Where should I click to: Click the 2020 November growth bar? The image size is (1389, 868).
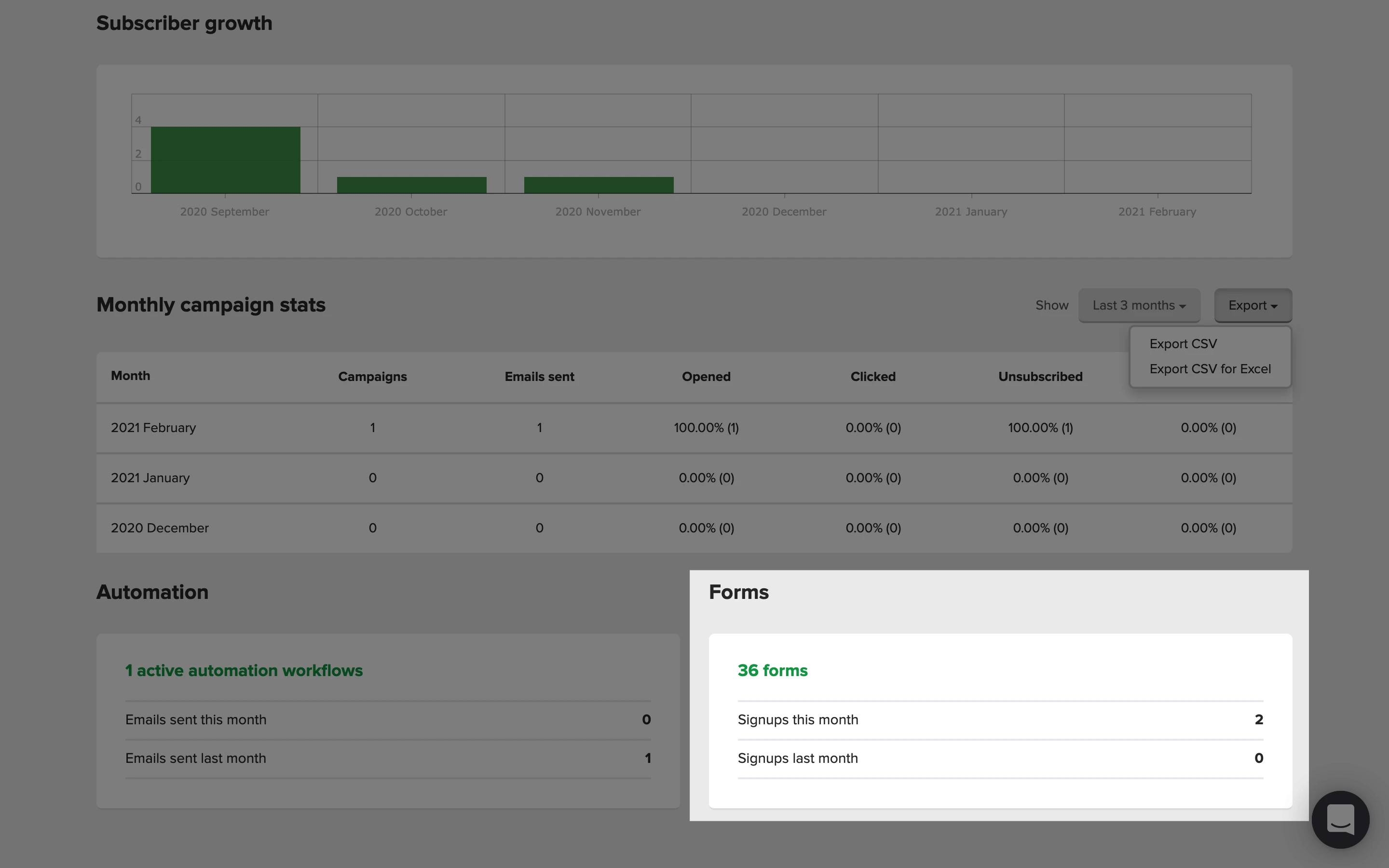pyautogui.click(x=598, y=185)
